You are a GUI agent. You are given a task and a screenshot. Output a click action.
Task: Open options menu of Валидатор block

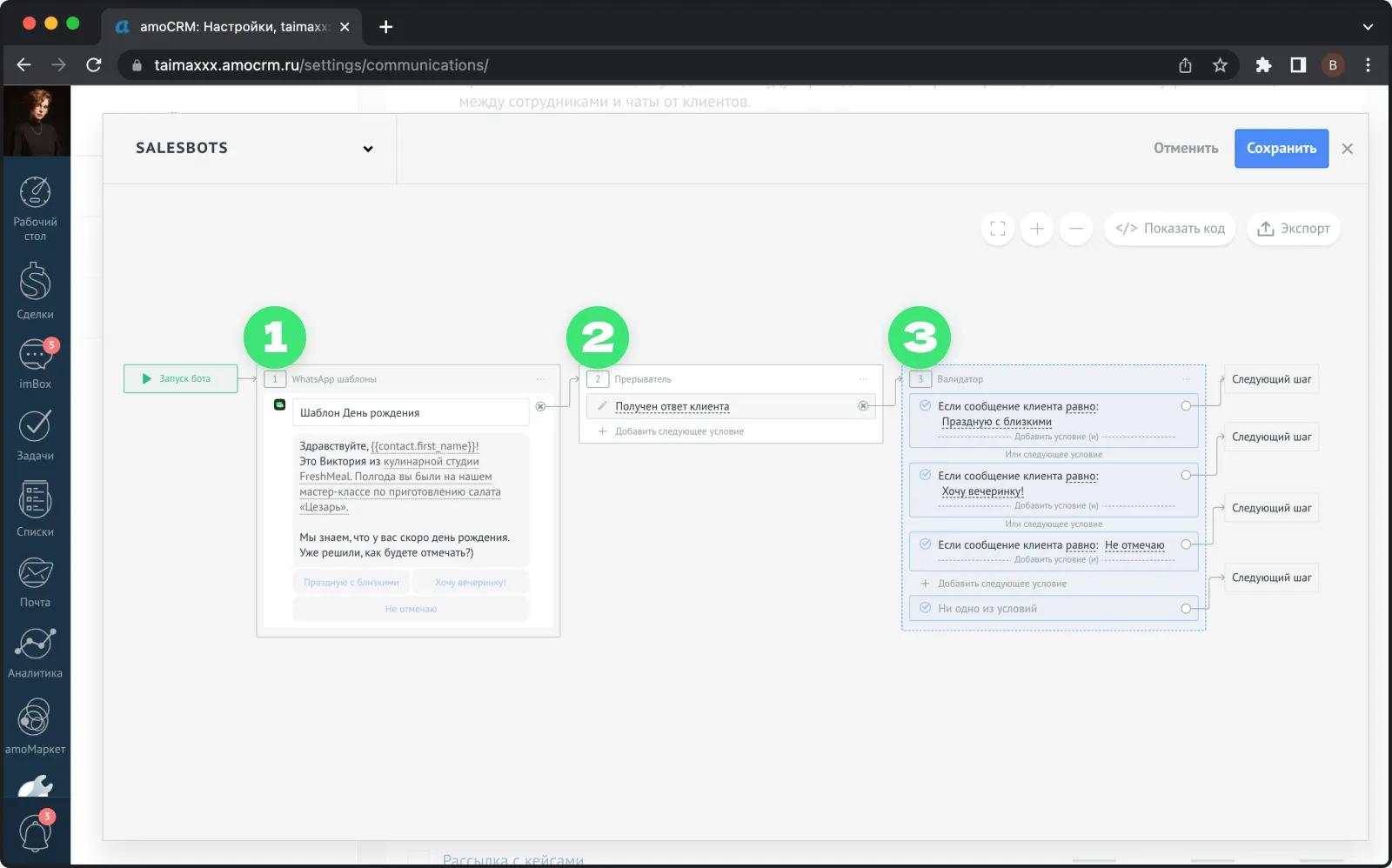[1186, 379]
